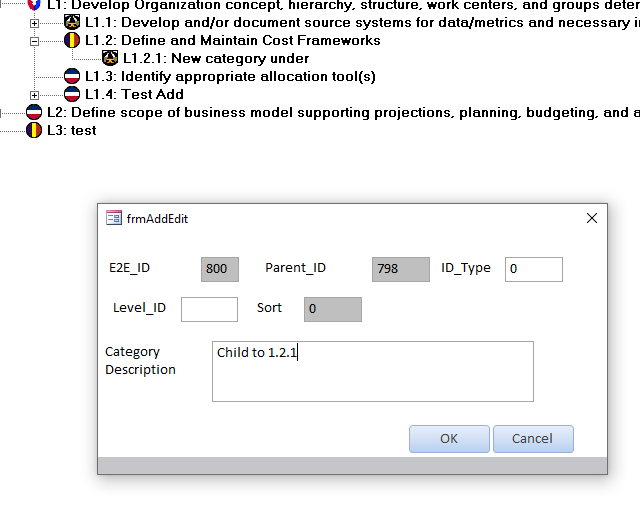Screen dimensions: 640x509
Task: Click the E2E_ID label
Action: coord(130,268)
